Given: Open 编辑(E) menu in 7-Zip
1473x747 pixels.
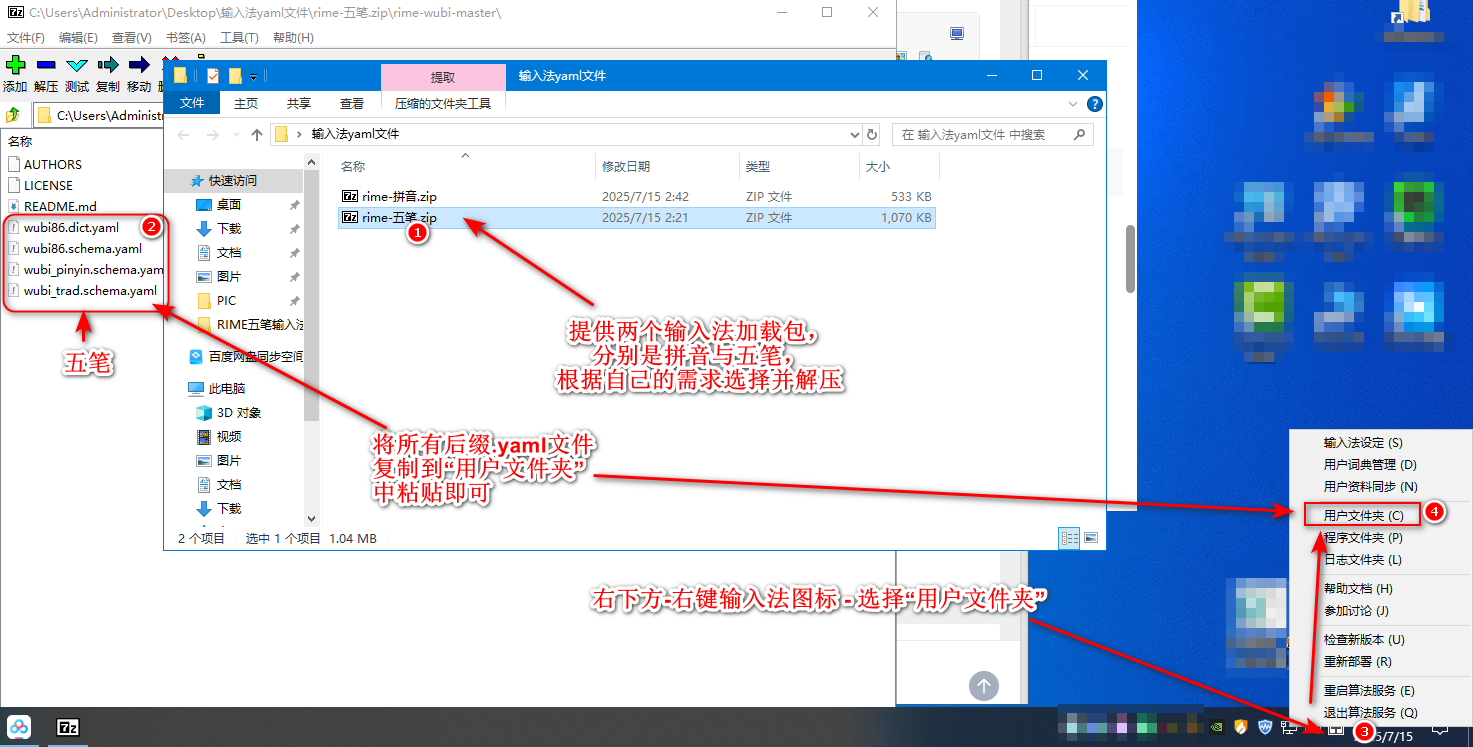Looking at the screenshot, I should click(78, 38).
